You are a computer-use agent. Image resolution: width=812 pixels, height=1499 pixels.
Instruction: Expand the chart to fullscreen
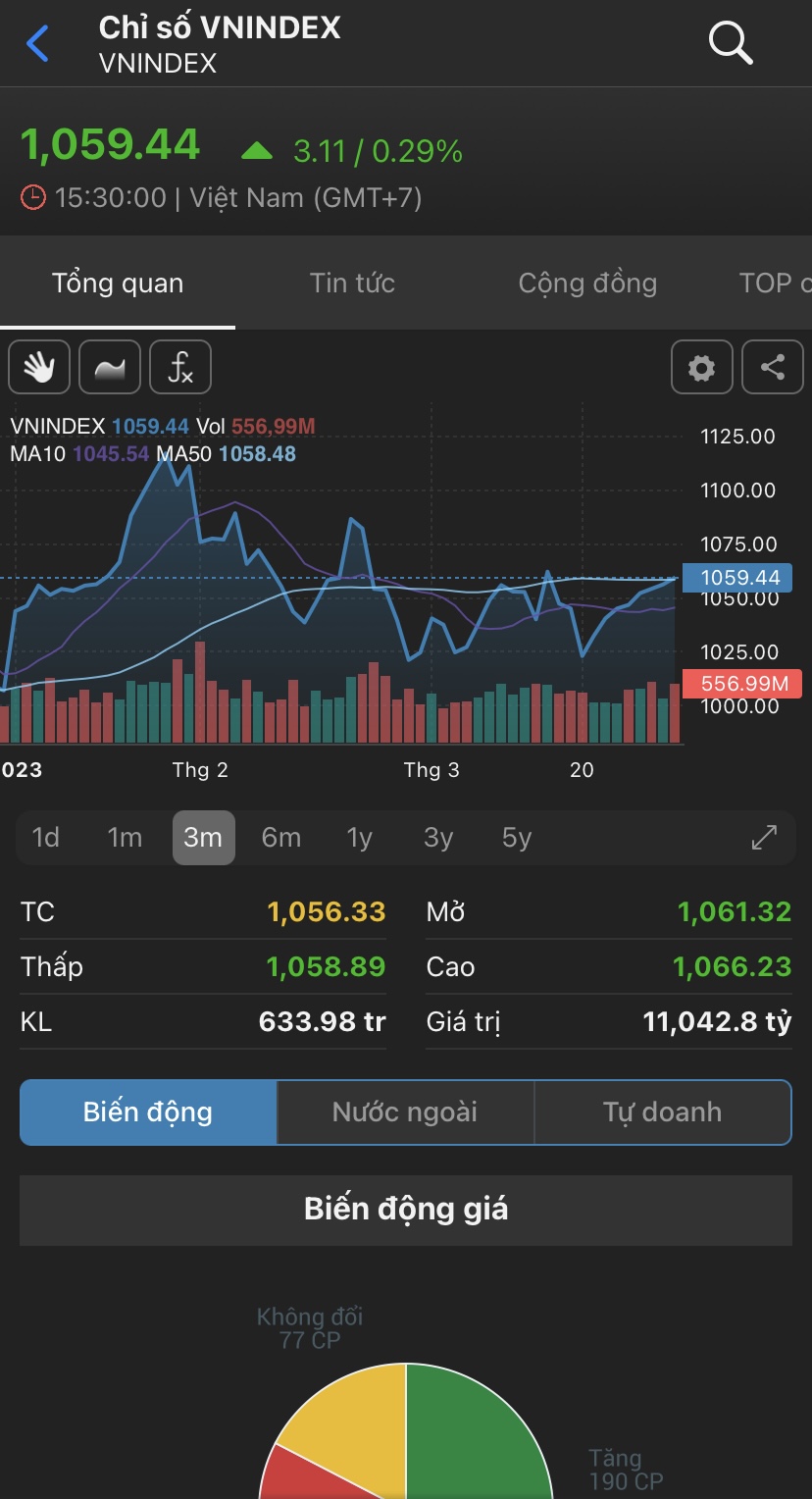tap(764, 837)
